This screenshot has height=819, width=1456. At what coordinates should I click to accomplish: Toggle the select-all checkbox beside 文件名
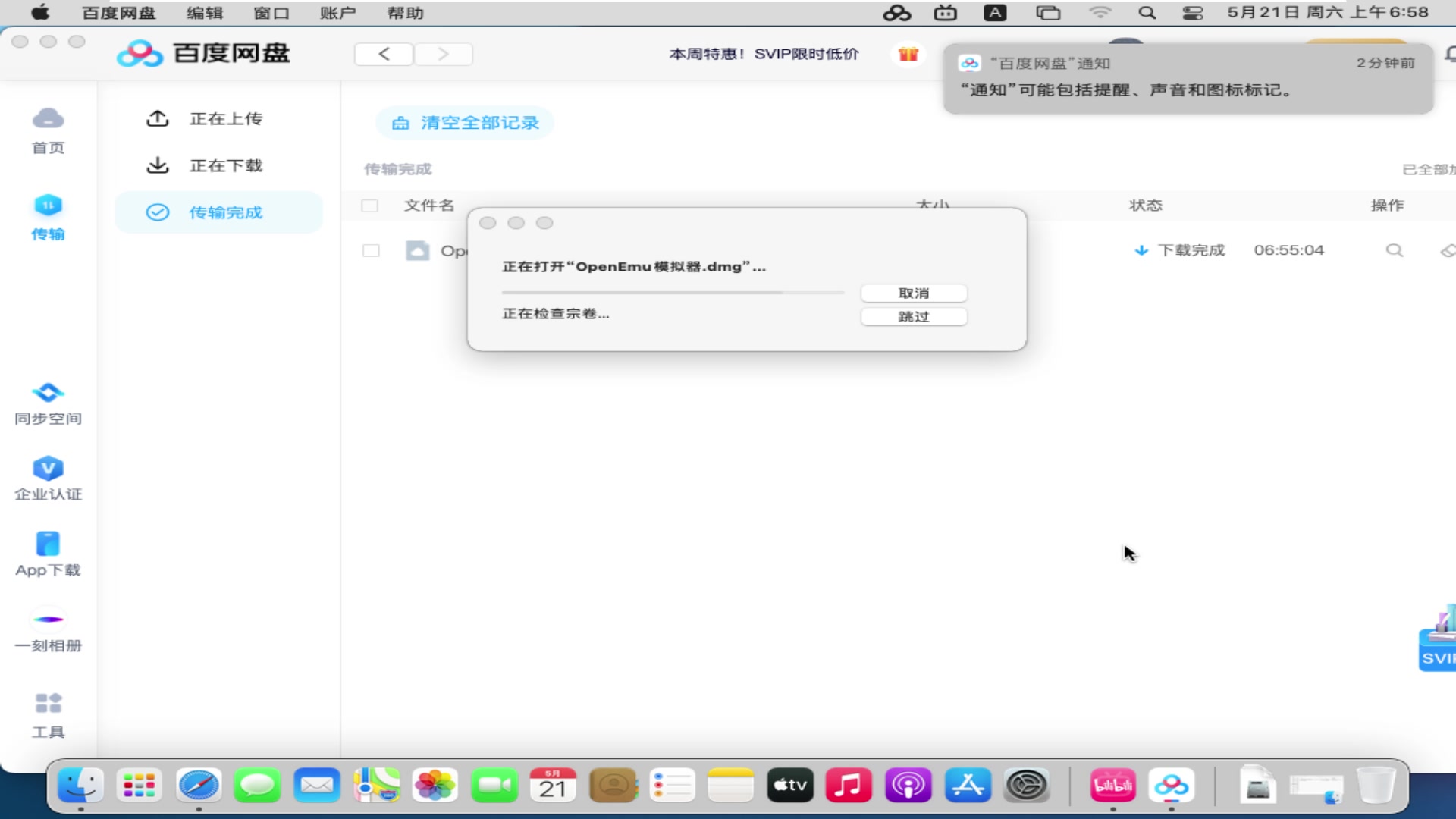(370, 206)
